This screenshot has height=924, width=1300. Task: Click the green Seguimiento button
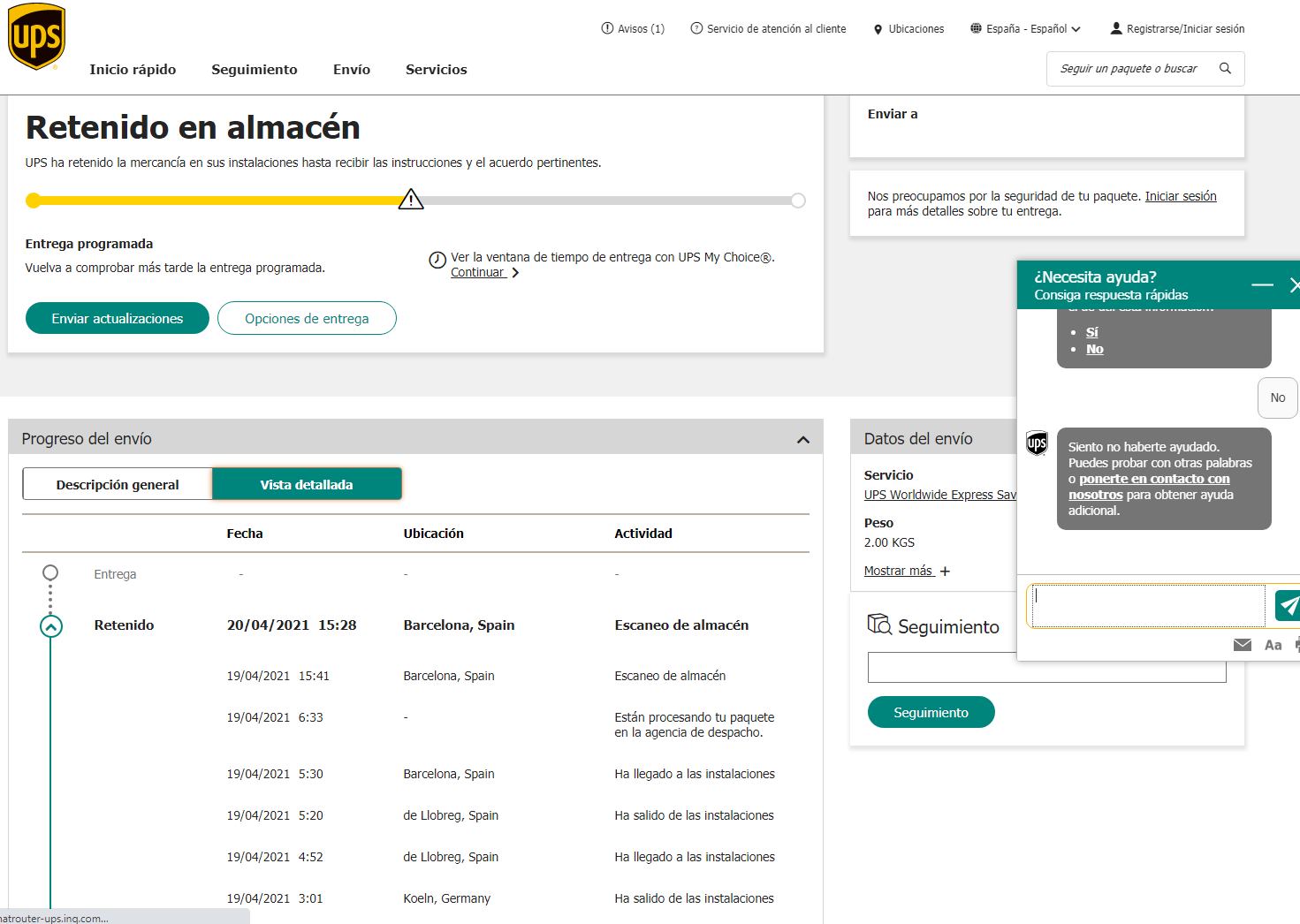tap(931, 712)
